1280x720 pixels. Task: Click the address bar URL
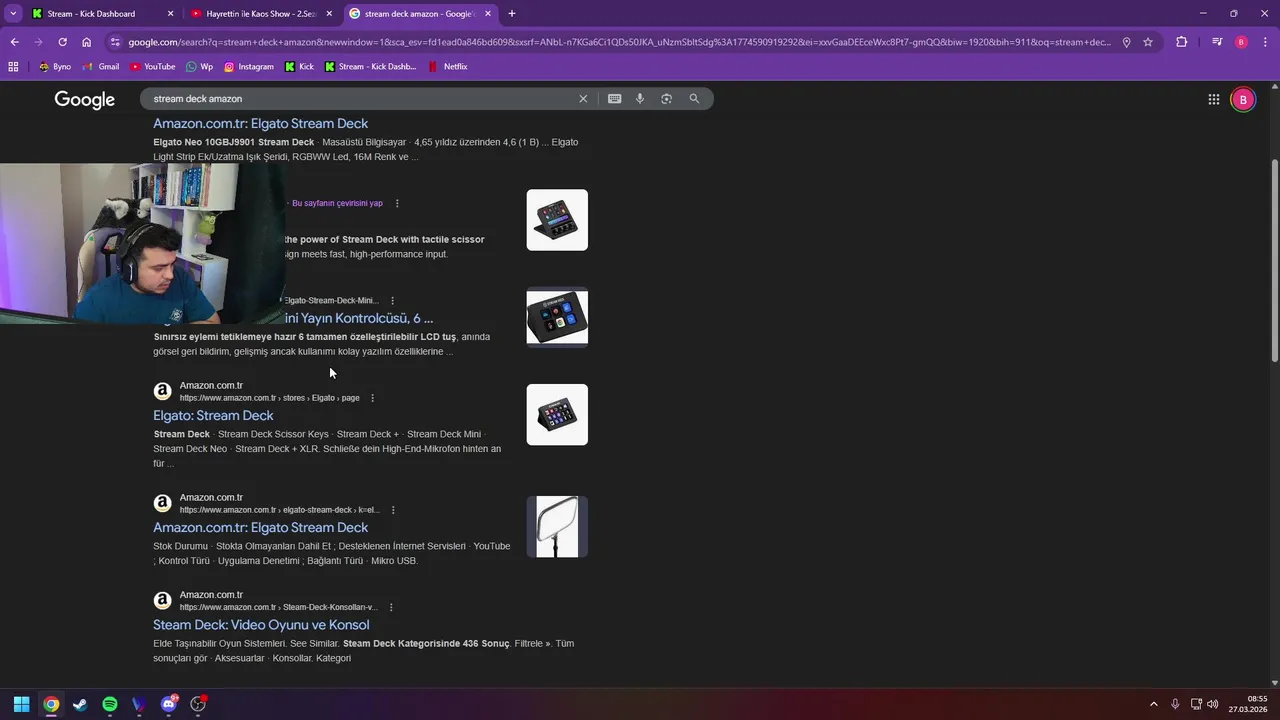(x=618, y=42)
